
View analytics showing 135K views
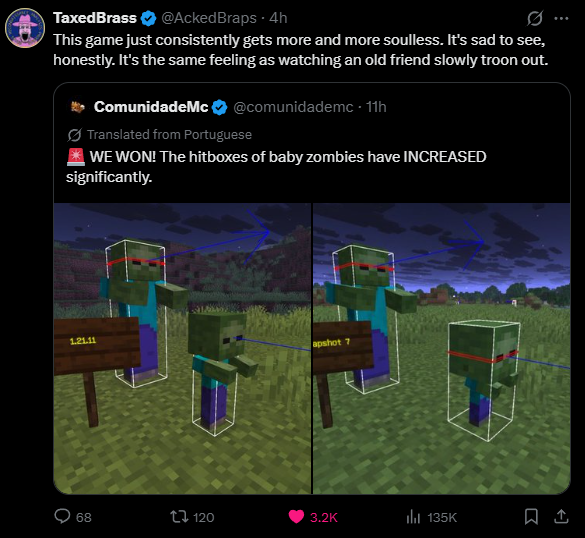point(431,517)
